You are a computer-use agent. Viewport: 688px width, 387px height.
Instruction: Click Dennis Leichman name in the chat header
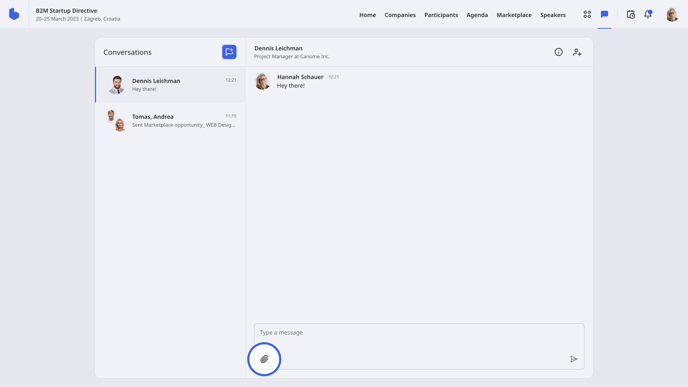(x=278, y=48)
